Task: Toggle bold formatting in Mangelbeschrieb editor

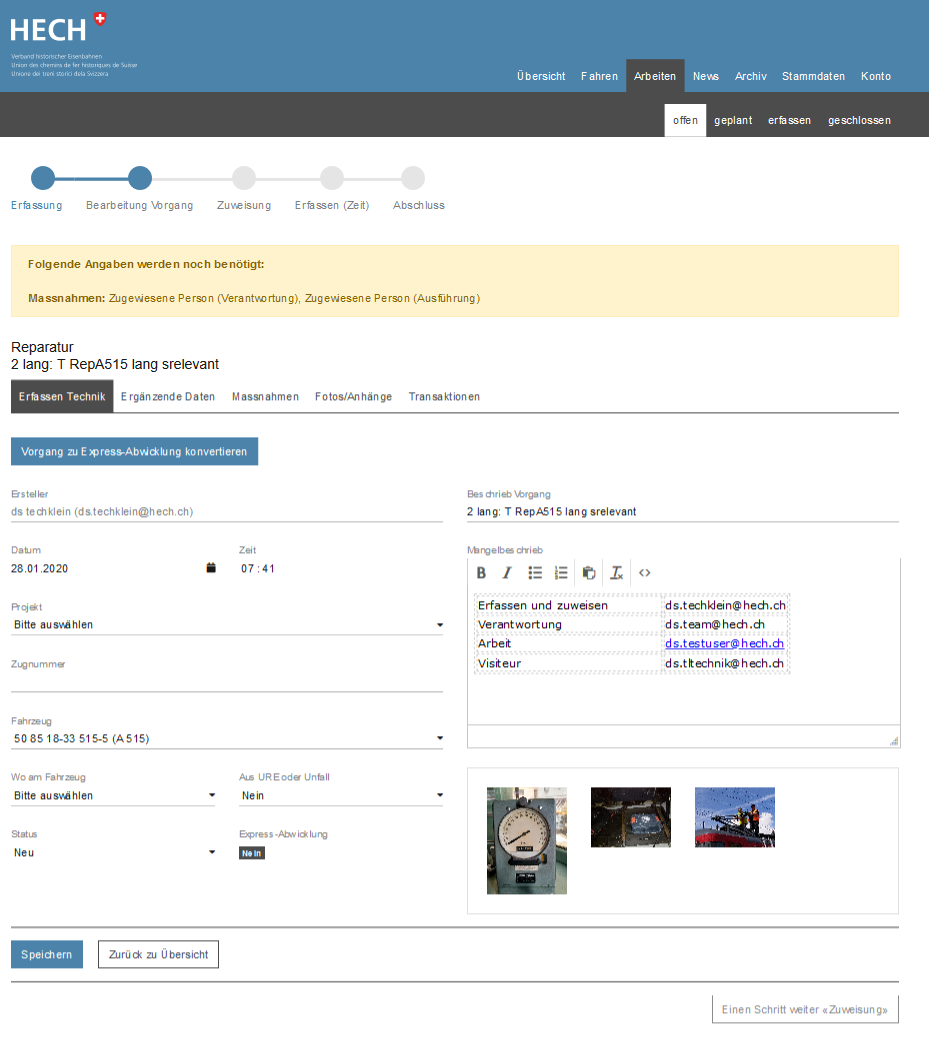Action: click(x=481, y=573)
